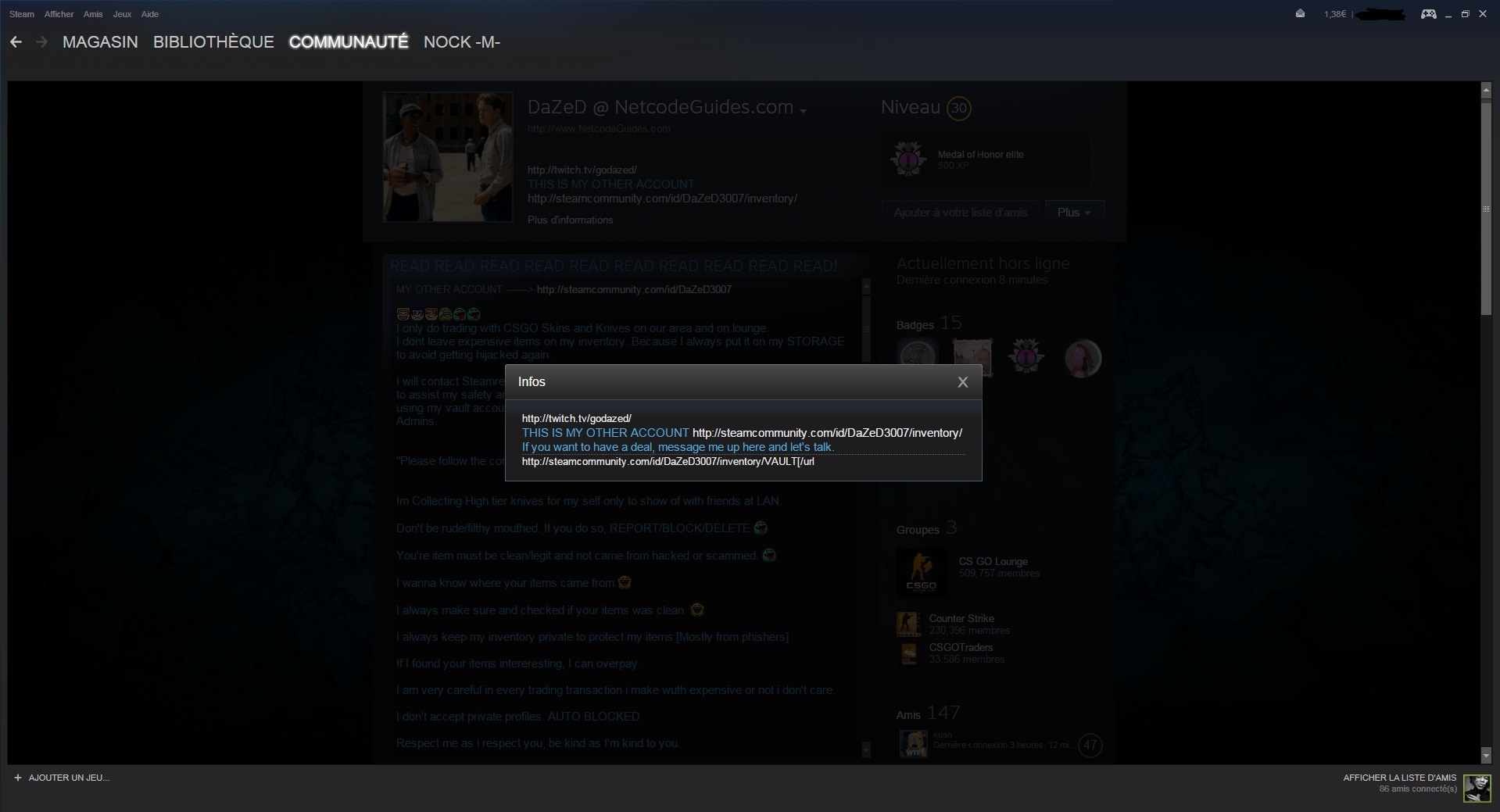The image size is (1500, 812).
Task: Open the inbox envelope icon
Action: [x=1300, y=14]
